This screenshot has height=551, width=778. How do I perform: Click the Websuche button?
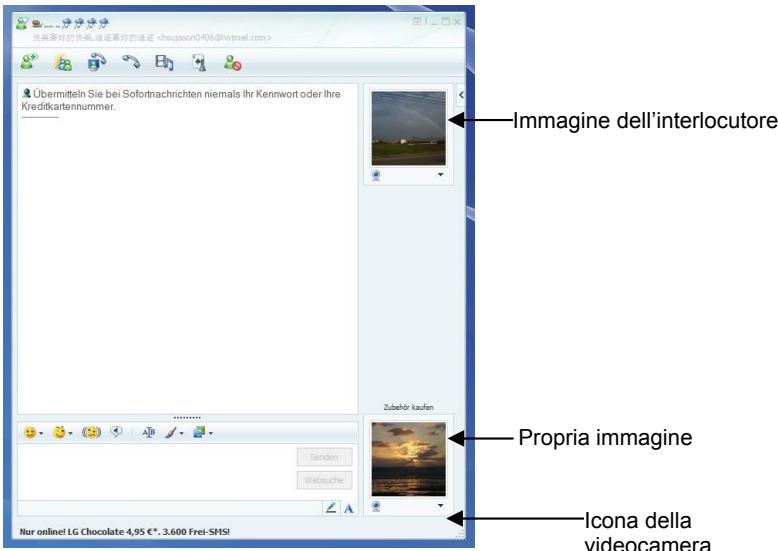(x=324, y=480)
